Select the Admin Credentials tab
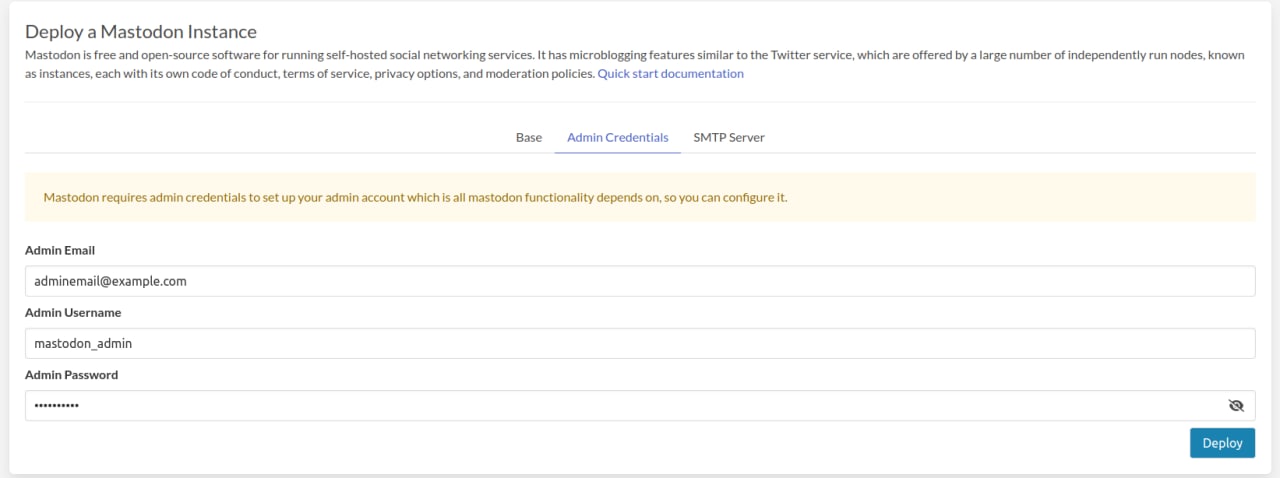The image size is (1280, 478). [617, 137]
